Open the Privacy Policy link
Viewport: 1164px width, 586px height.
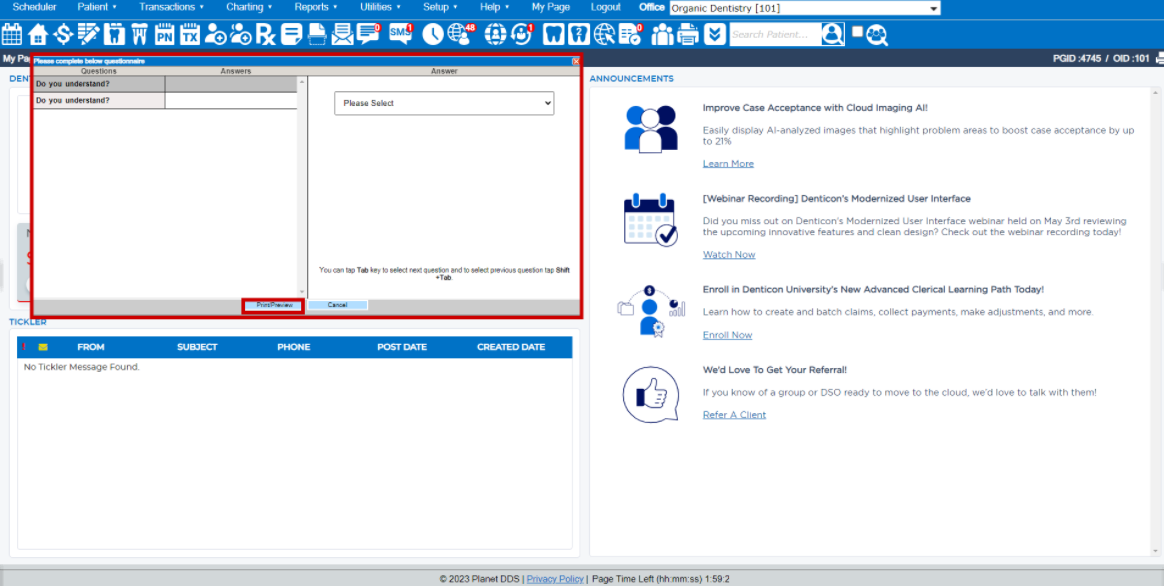click(x=555, y=579)
